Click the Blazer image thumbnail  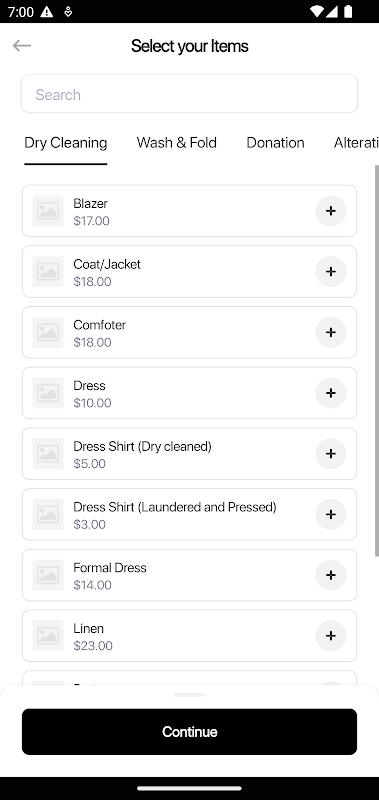(x=48, y=211)
